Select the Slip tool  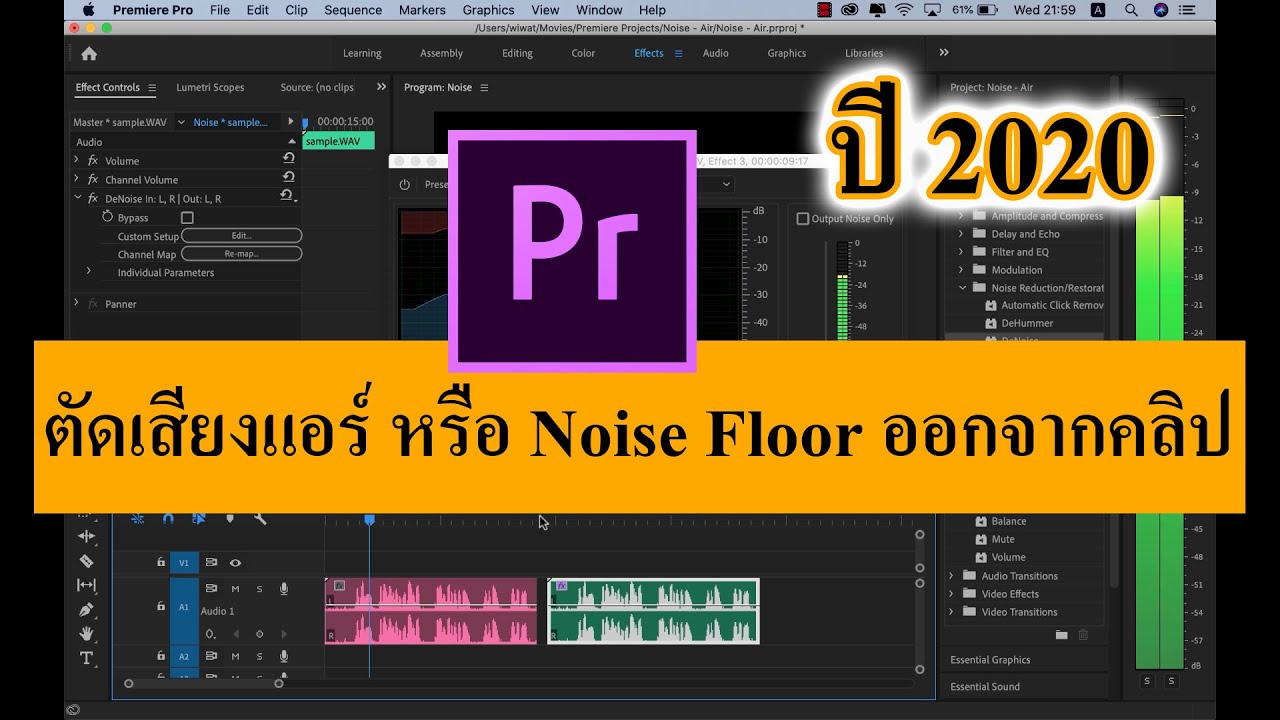pyautogui.click(x=86, y=585)
